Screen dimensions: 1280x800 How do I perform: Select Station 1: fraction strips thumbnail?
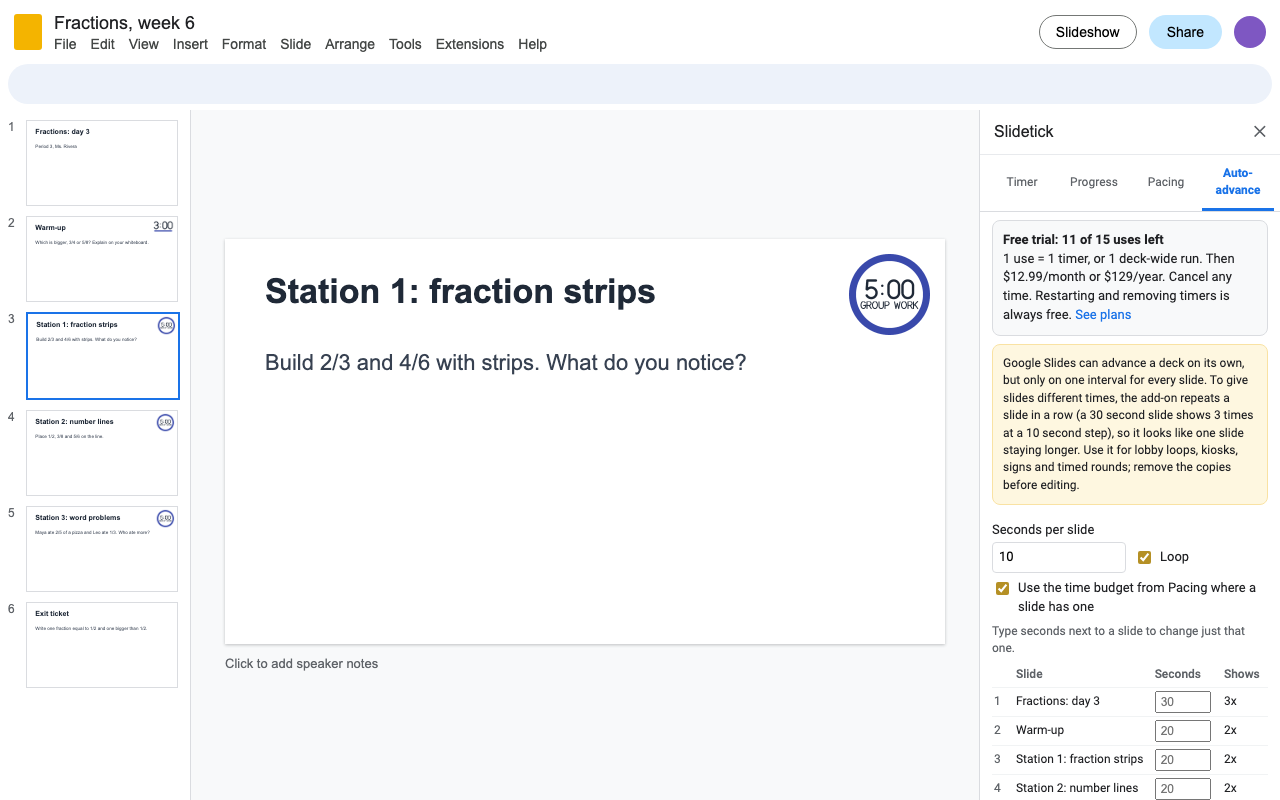(x=102, y=356)
